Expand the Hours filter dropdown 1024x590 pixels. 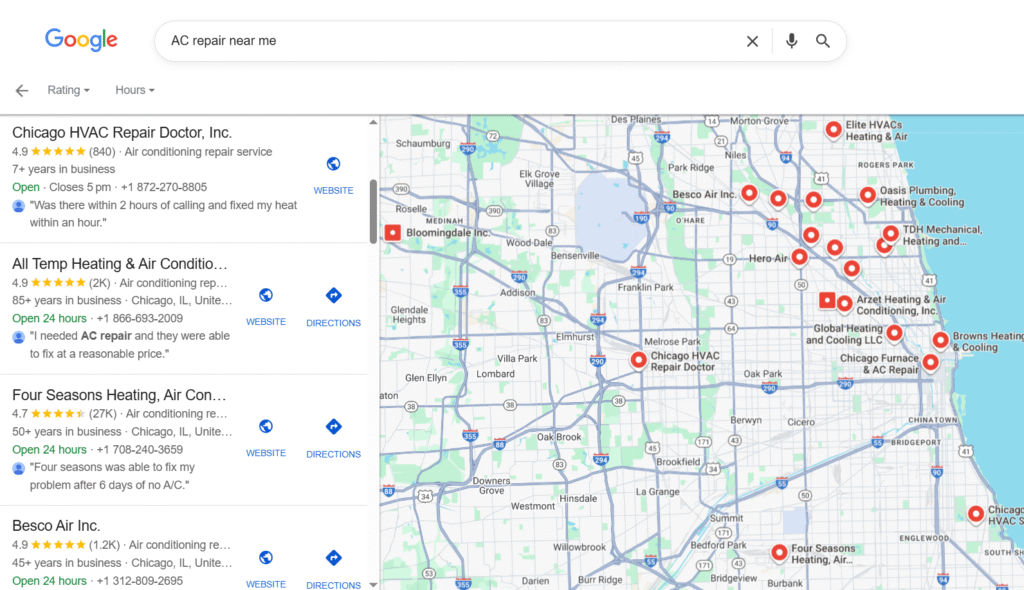point(135,90)
